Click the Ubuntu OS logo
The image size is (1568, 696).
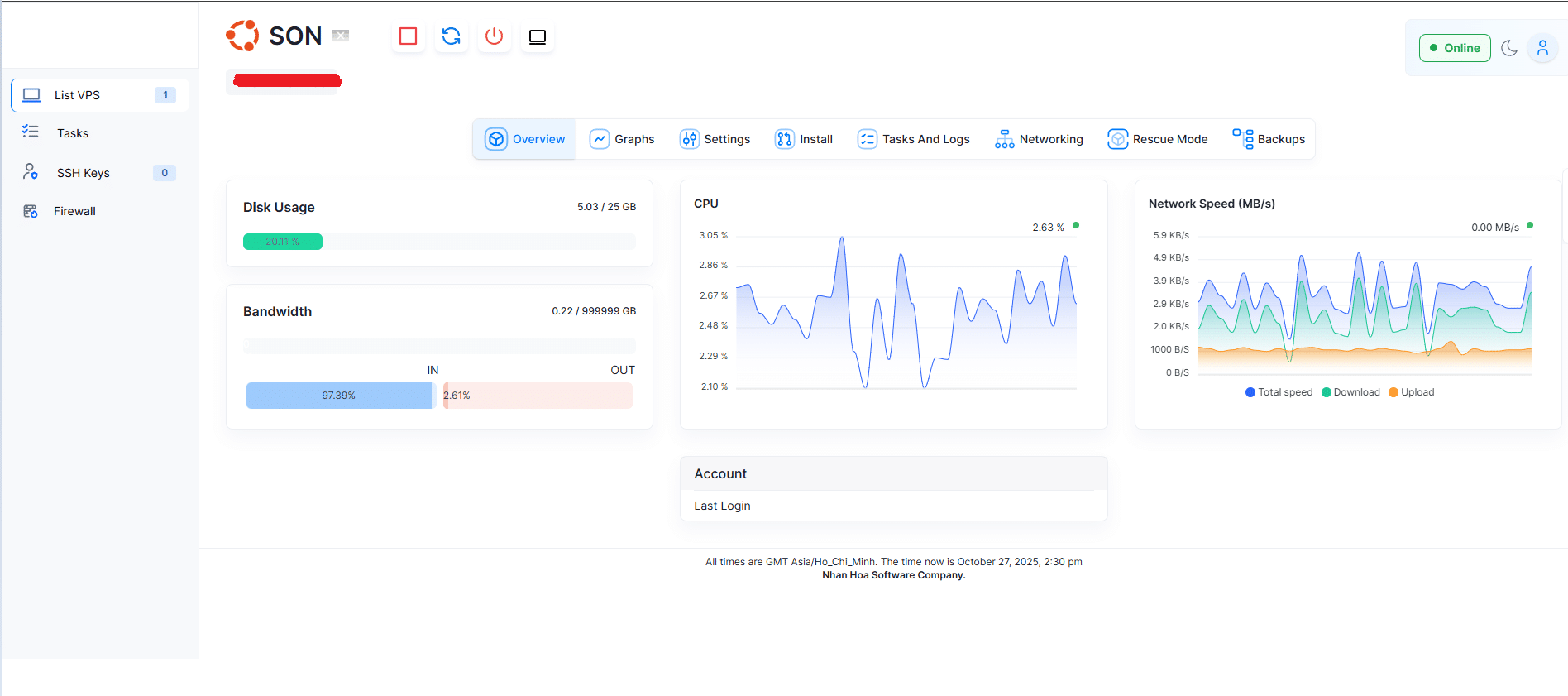pos(242,36)
